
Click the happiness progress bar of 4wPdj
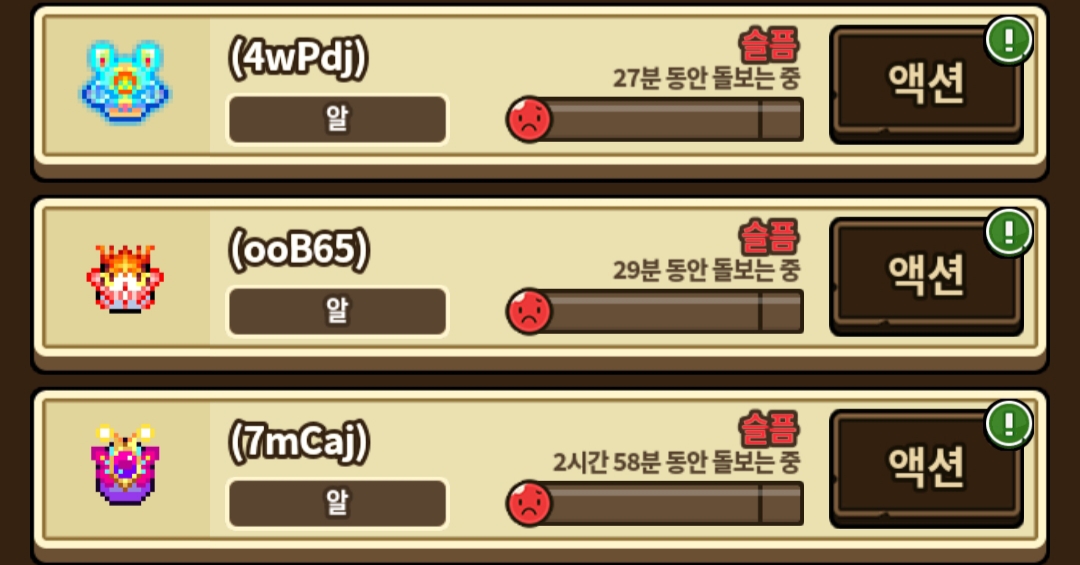coord(656,120)
